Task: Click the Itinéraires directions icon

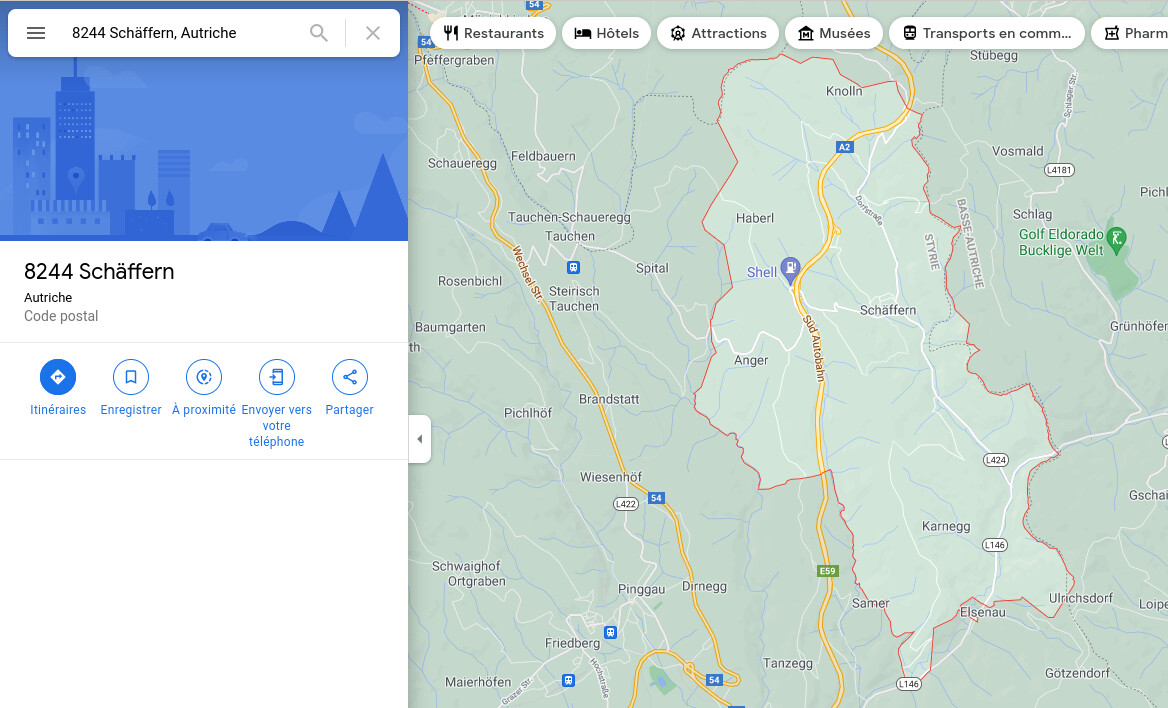Action: (58, 377)
